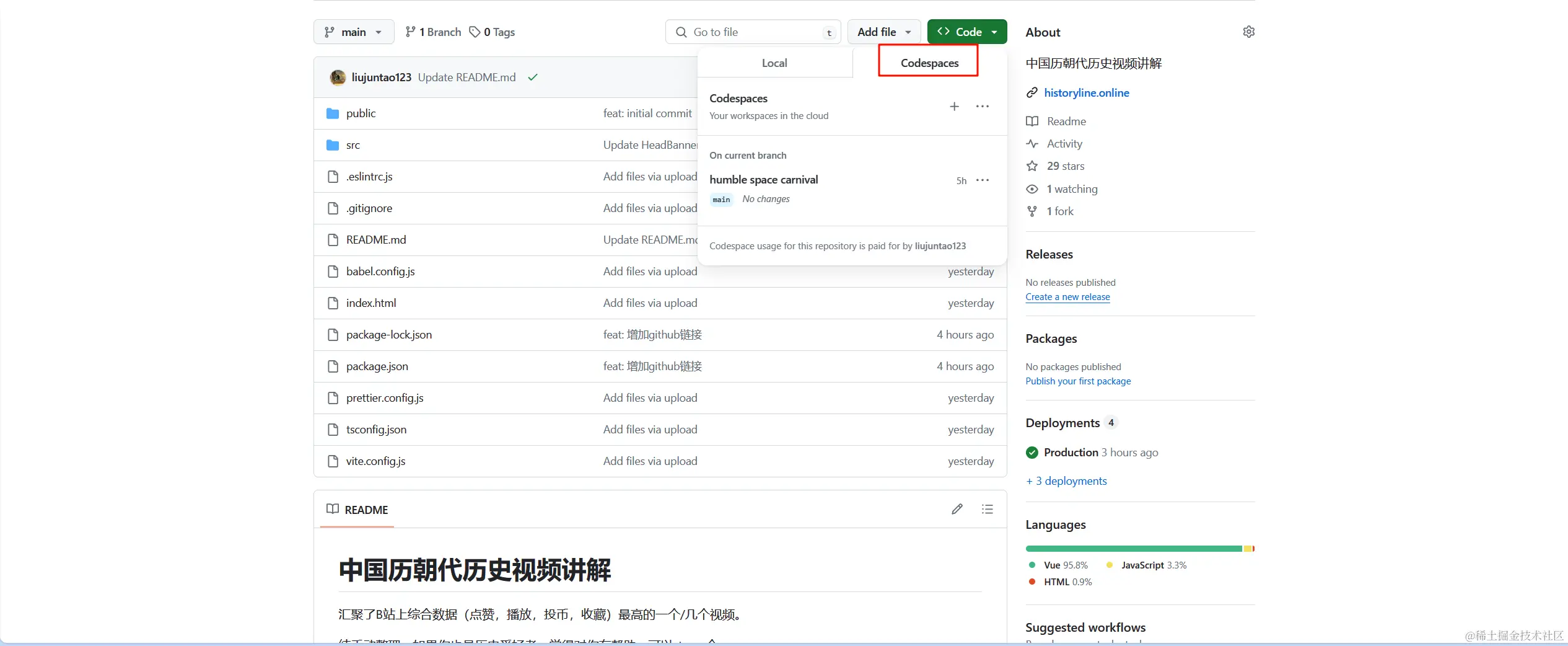Click the vite.config.js file icon
Image resolution: width=1568 pixels, height=646 pixels.
[333, 461]
